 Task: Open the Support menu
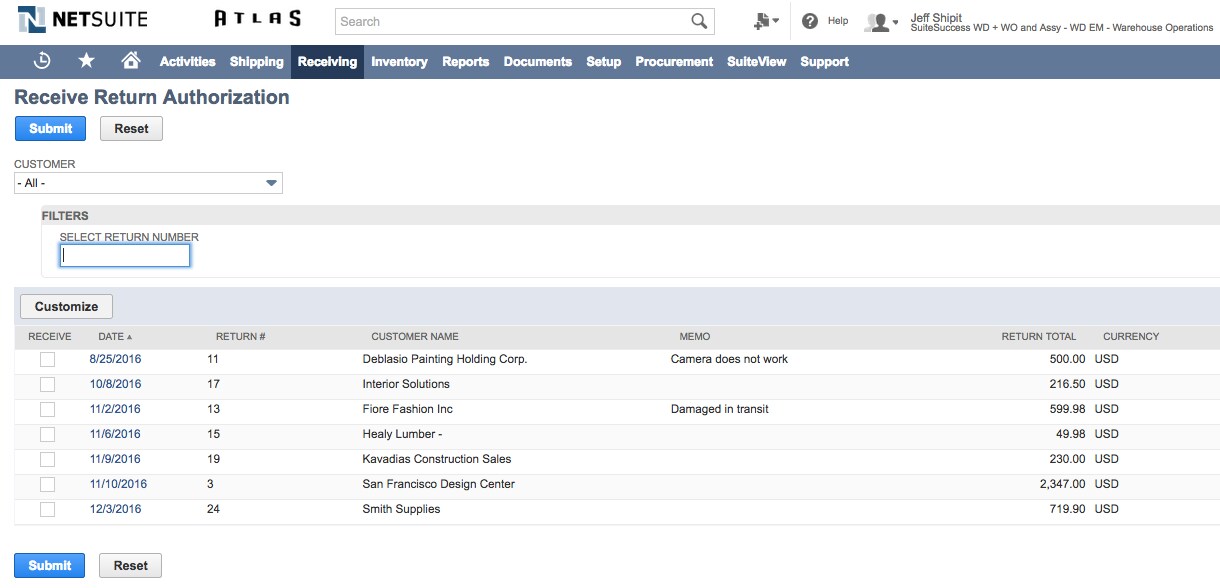(825, 61)
